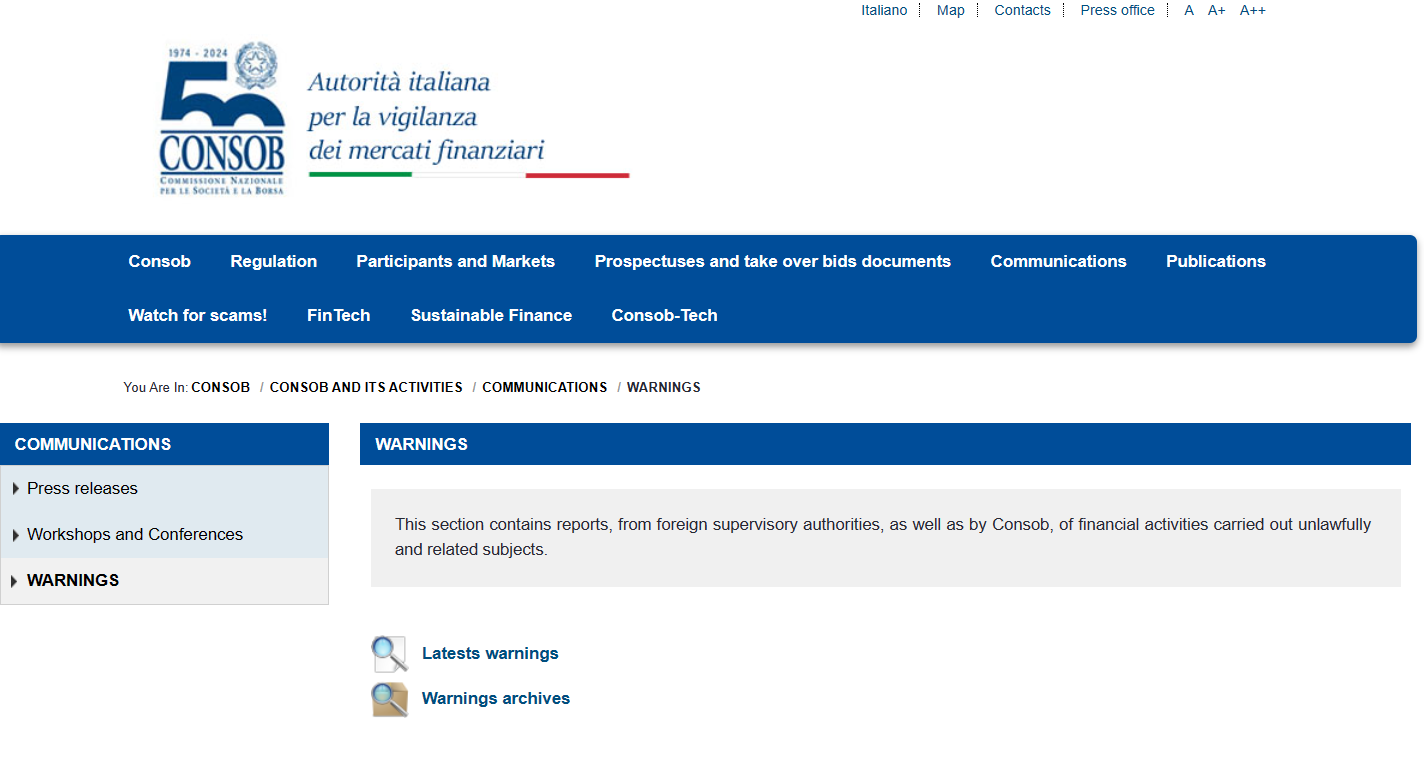Click the Autorità italiana tagline text
The image size is (1424, 759).
pos(426,116)
